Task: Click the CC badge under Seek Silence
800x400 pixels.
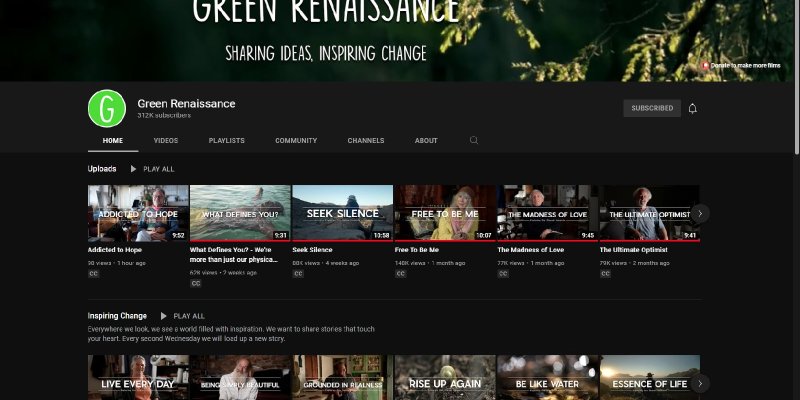Action: click(298, 273)
